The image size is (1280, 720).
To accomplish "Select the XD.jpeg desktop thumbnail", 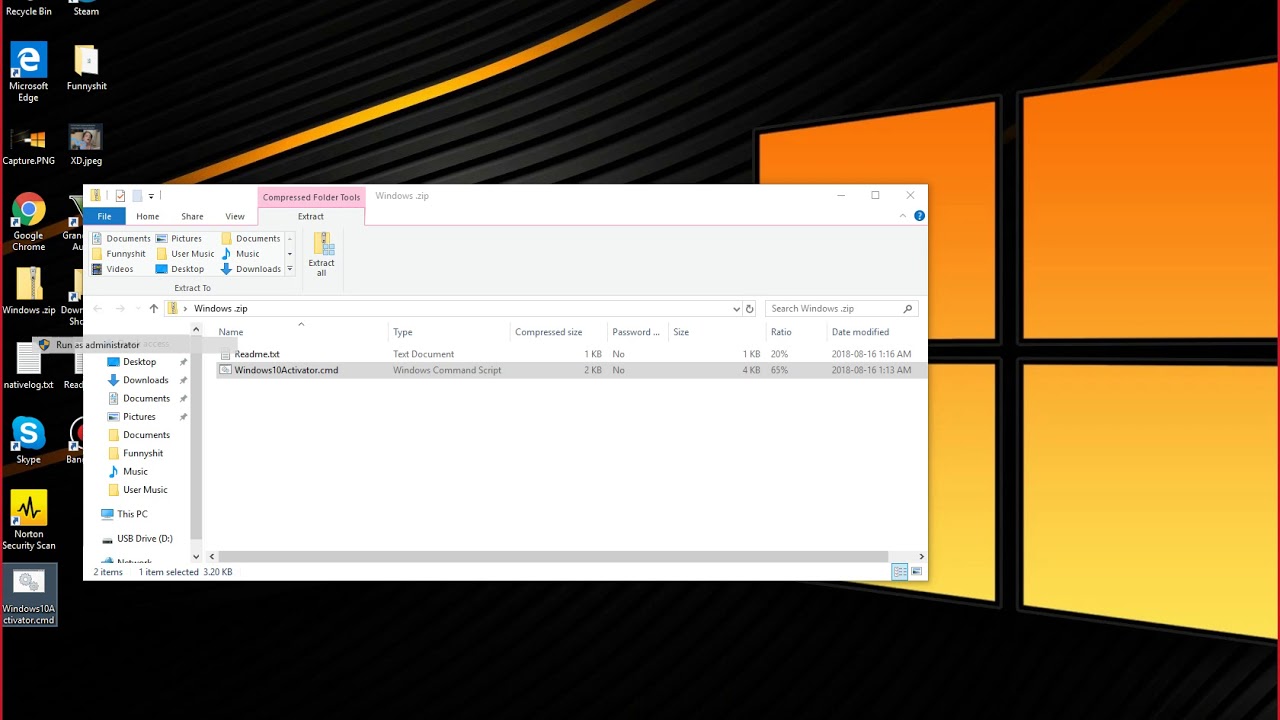I will 86,145.
